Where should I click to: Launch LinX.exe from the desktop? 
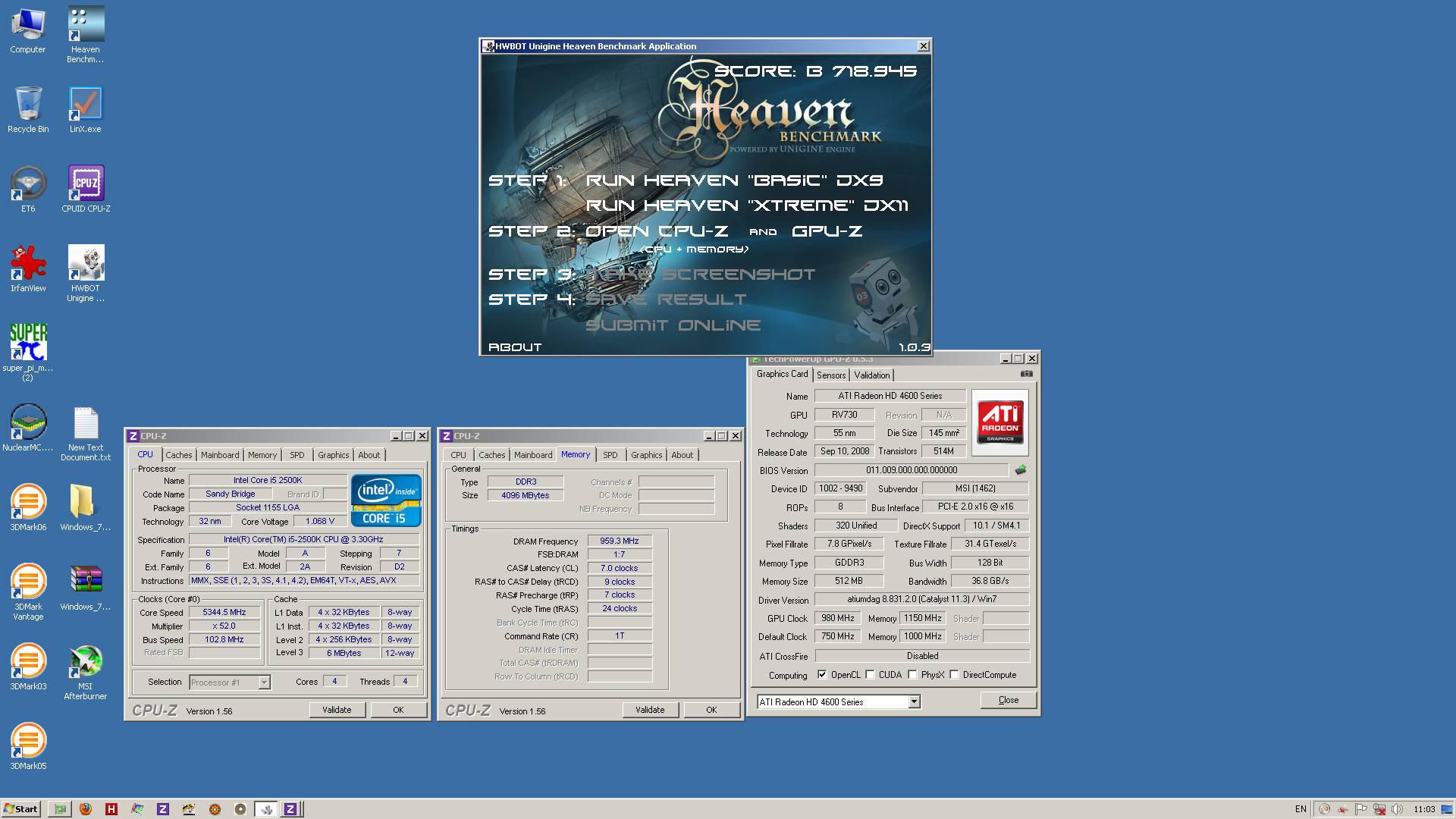pyautogui.click(x=86, y=110)
